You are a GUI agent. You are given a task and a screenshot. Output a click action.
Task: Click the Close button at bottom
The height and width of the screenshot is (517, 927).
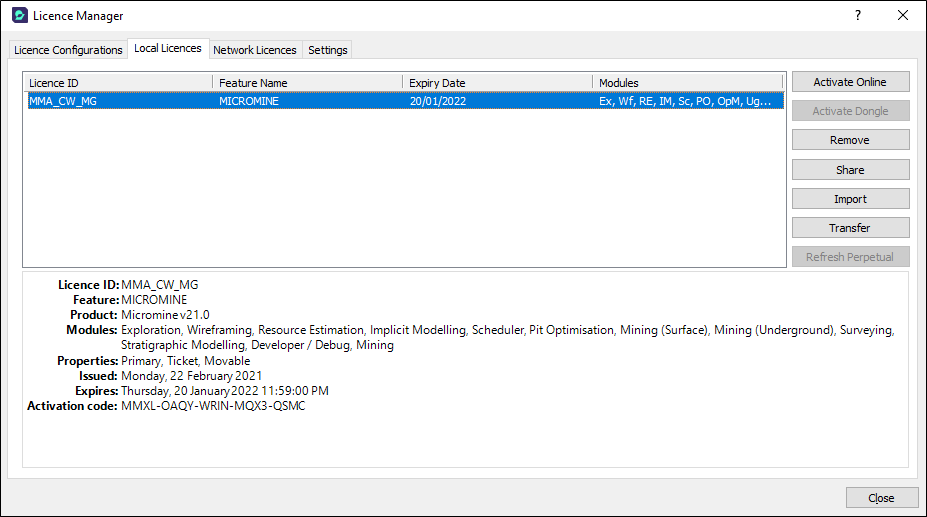coord(881,498)
